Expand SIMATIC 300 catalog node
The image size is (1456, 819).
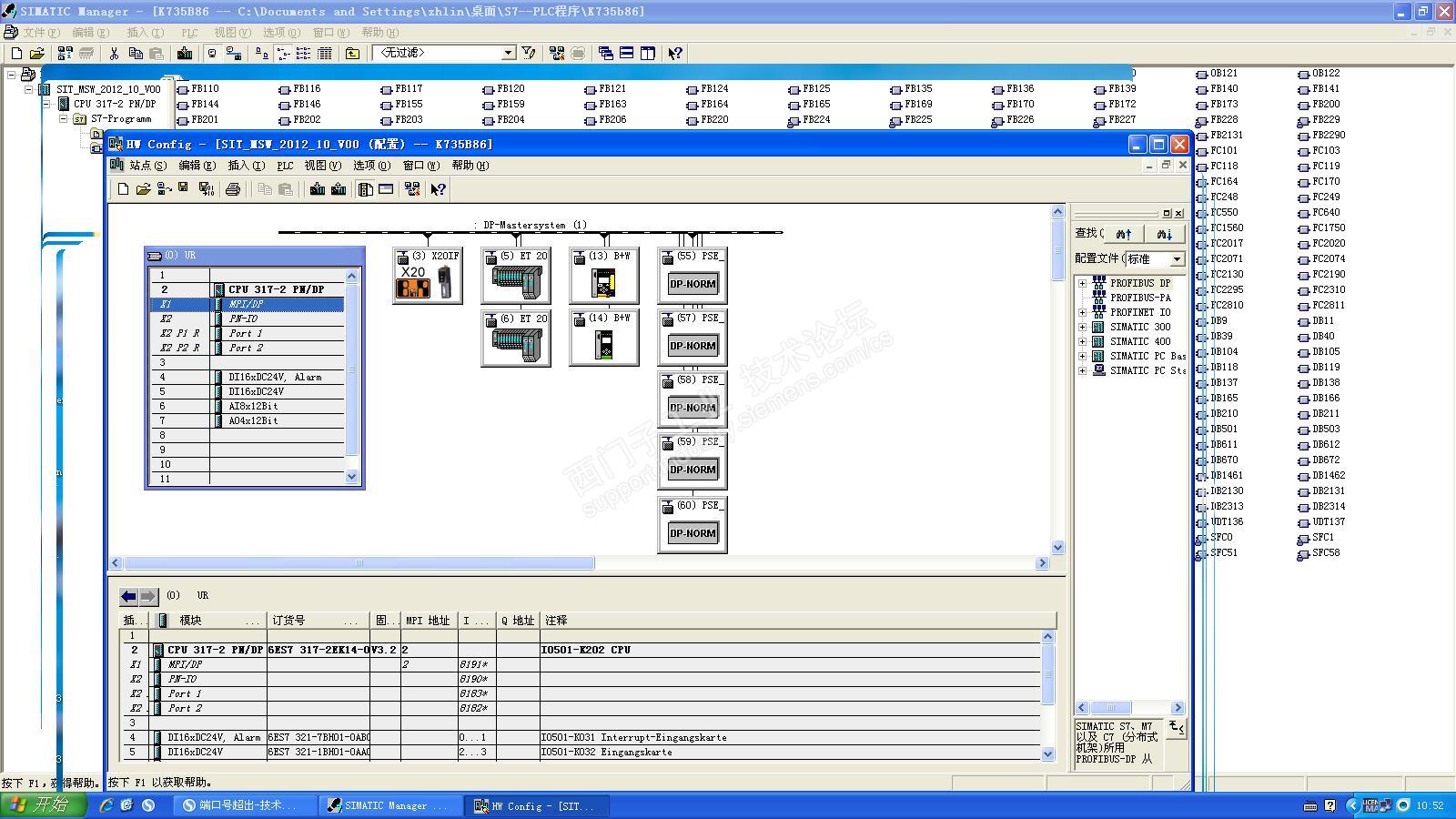1083,327
